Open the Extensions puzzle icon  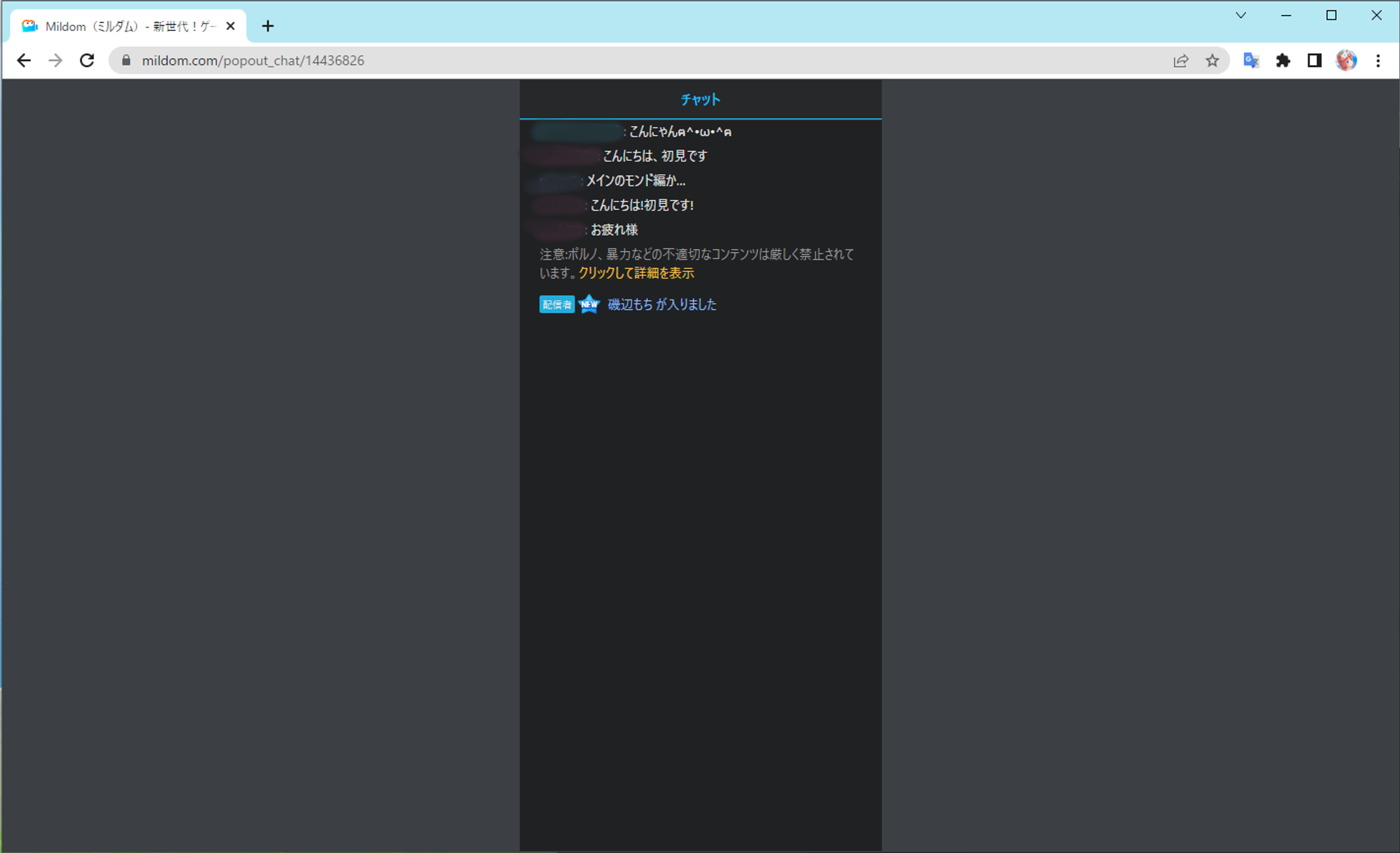[x=1283, y=61]
